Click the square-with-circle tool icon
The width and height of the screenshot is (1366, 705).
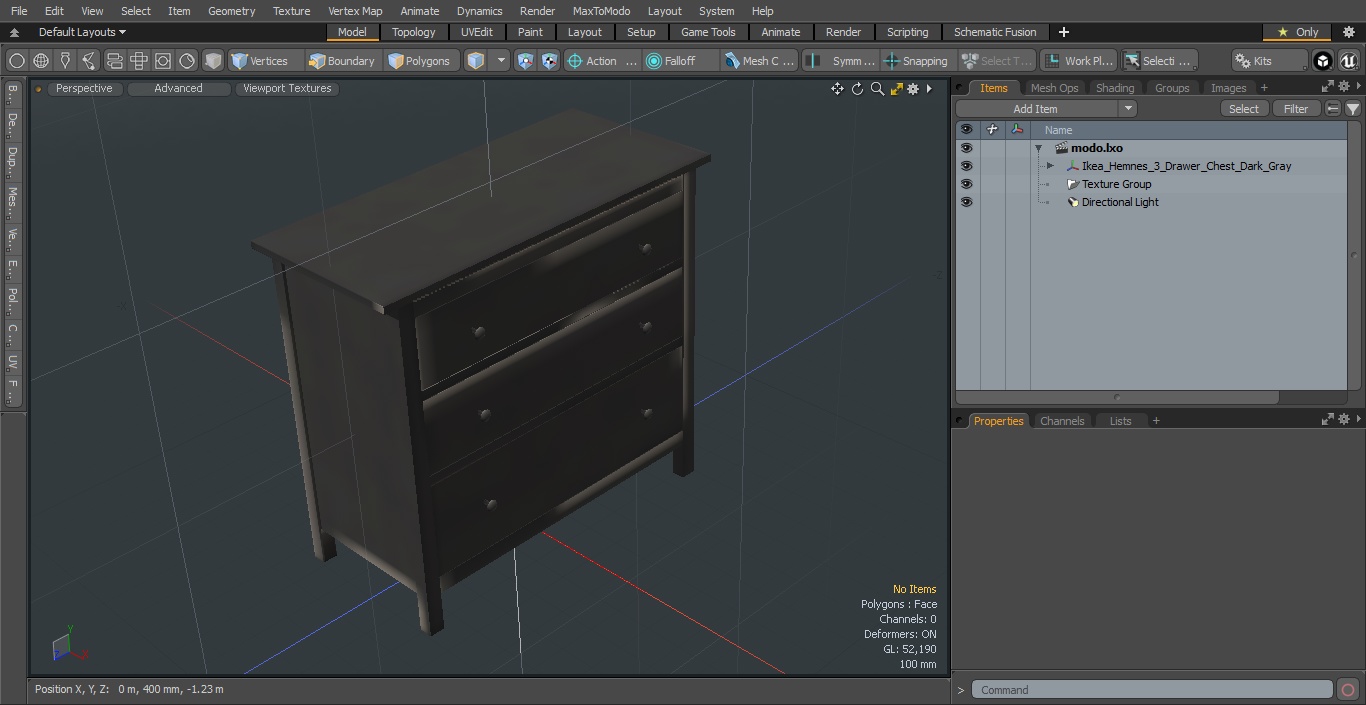tap(163, 61)
